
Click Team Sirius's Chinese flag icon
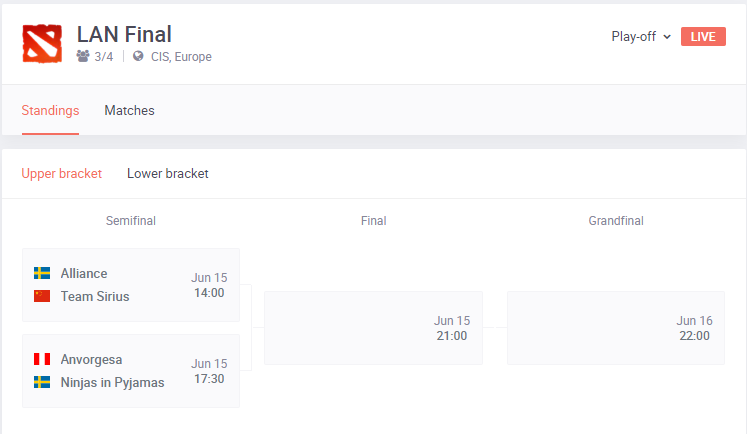pos(42,296)
